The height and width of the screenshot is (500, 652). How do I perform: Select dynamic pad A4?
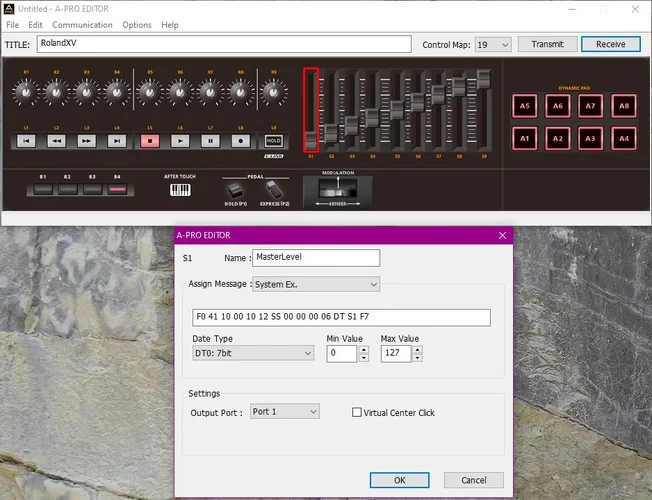click(x=624, y=139)
